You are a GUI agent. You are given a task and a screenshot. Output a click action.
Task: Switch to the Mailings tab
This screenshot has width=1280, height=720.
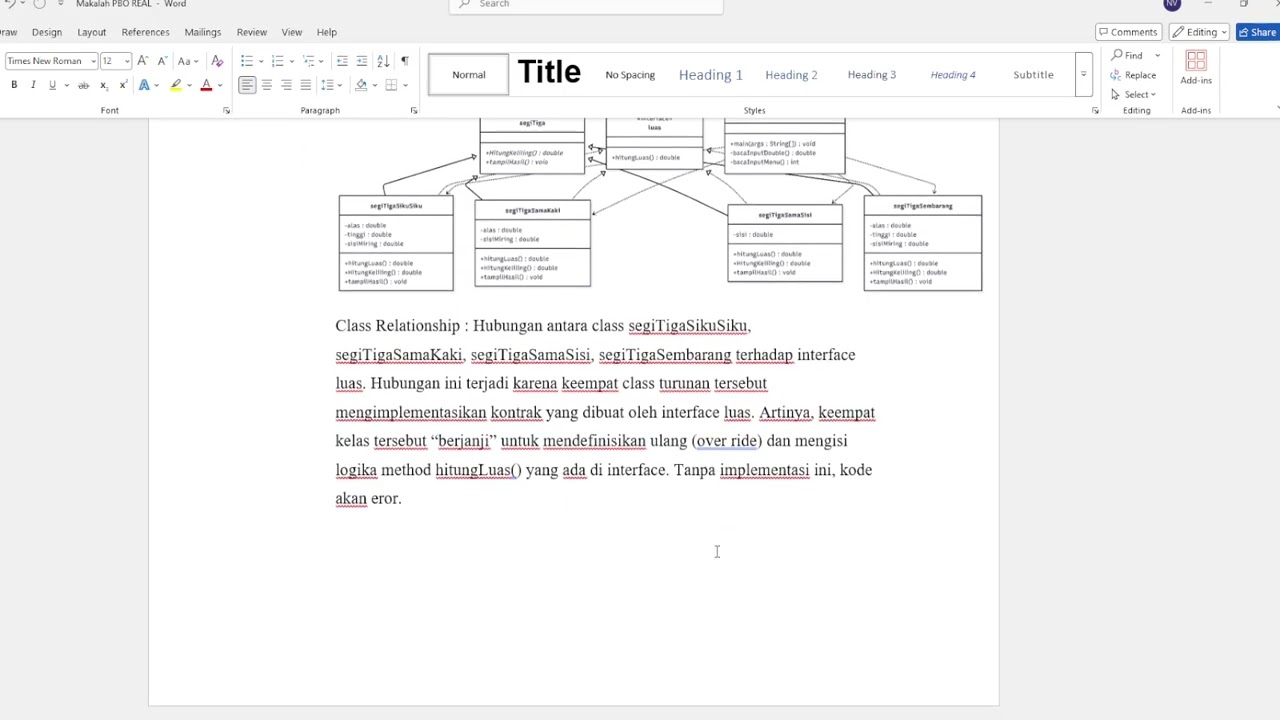coord(203,32)
